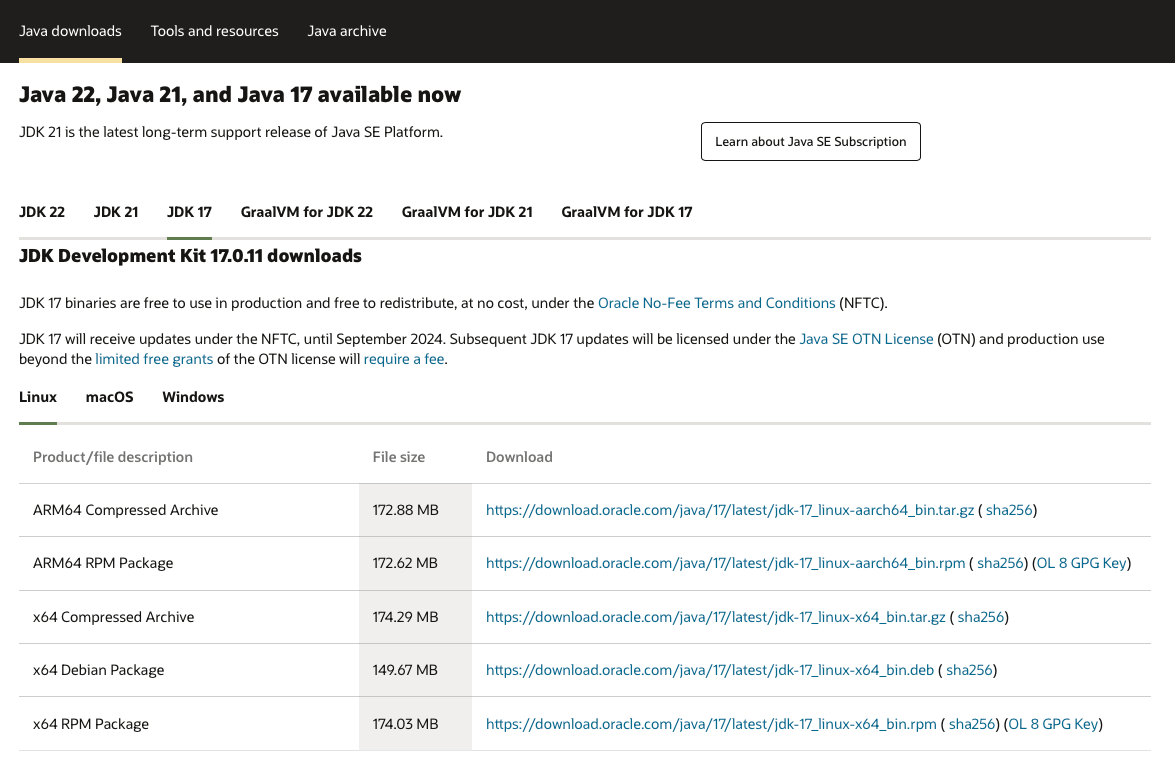
Task: Open Oracle No-Fee Terms and Conditions link
Action: click(716, 303)
